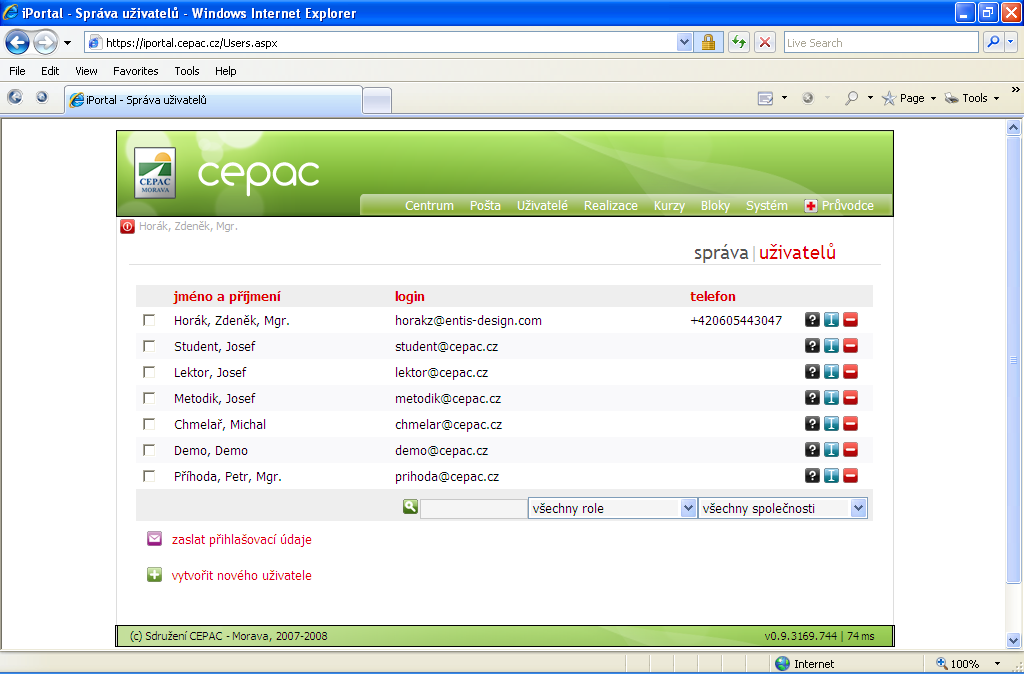Open help icon for Lektor, Josef row
Viewport: 1024px width, 674px height.
point(812,372)
